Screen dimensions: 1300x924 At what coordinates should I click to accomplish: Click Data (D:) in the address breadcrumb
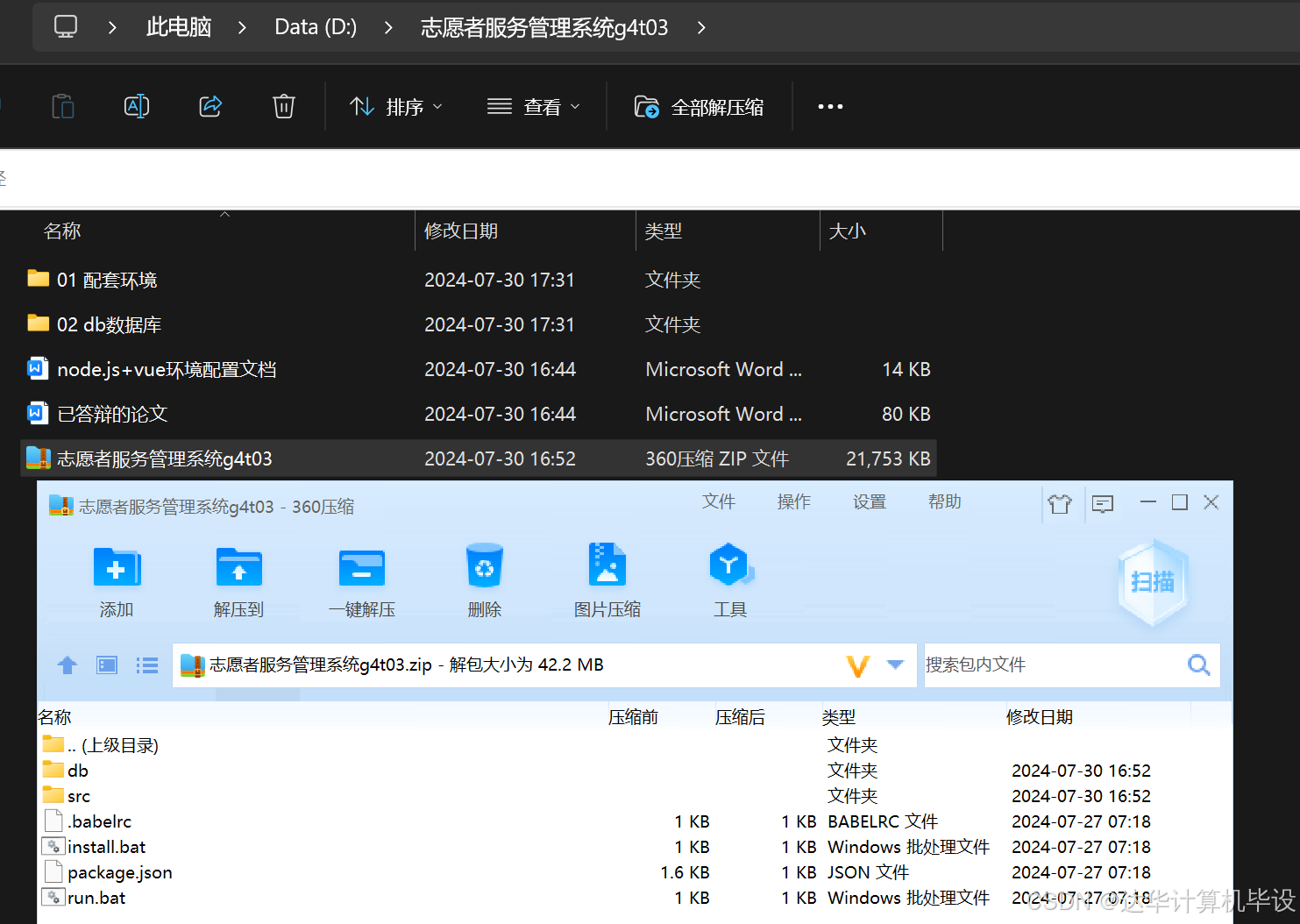316,27
